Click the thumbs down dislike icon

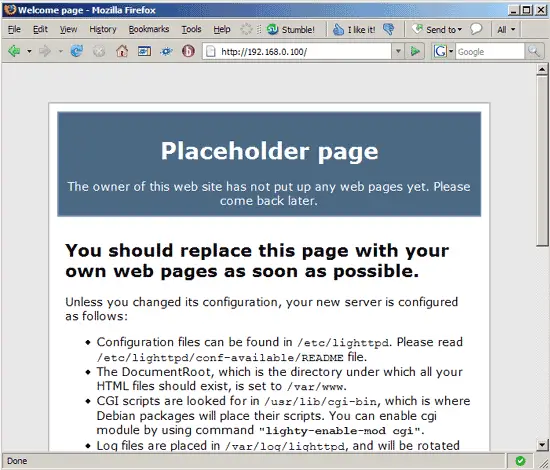[389, 29]
